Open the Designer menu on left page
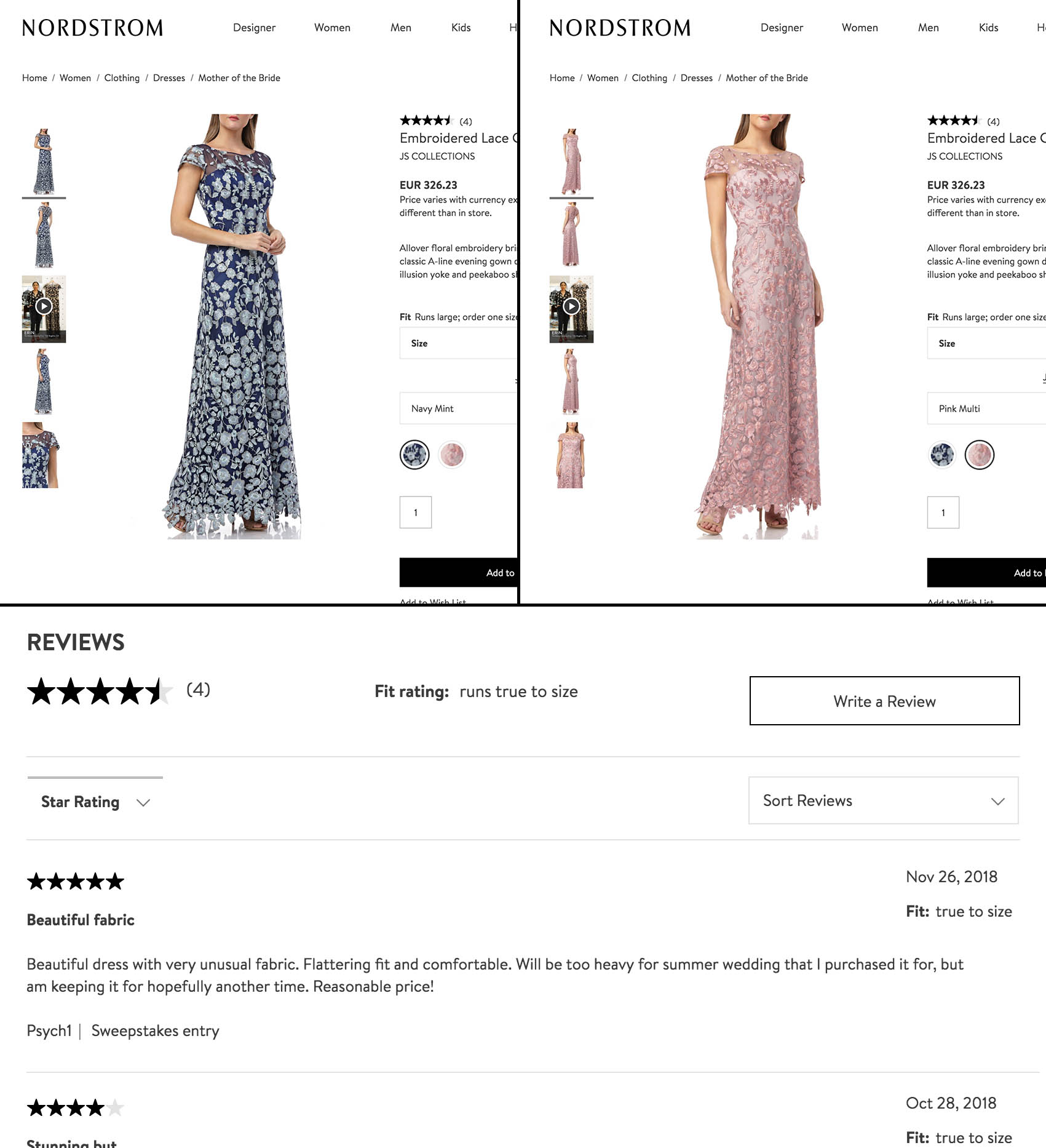This screenshot has width=1046, height=1148. point(254,28)
